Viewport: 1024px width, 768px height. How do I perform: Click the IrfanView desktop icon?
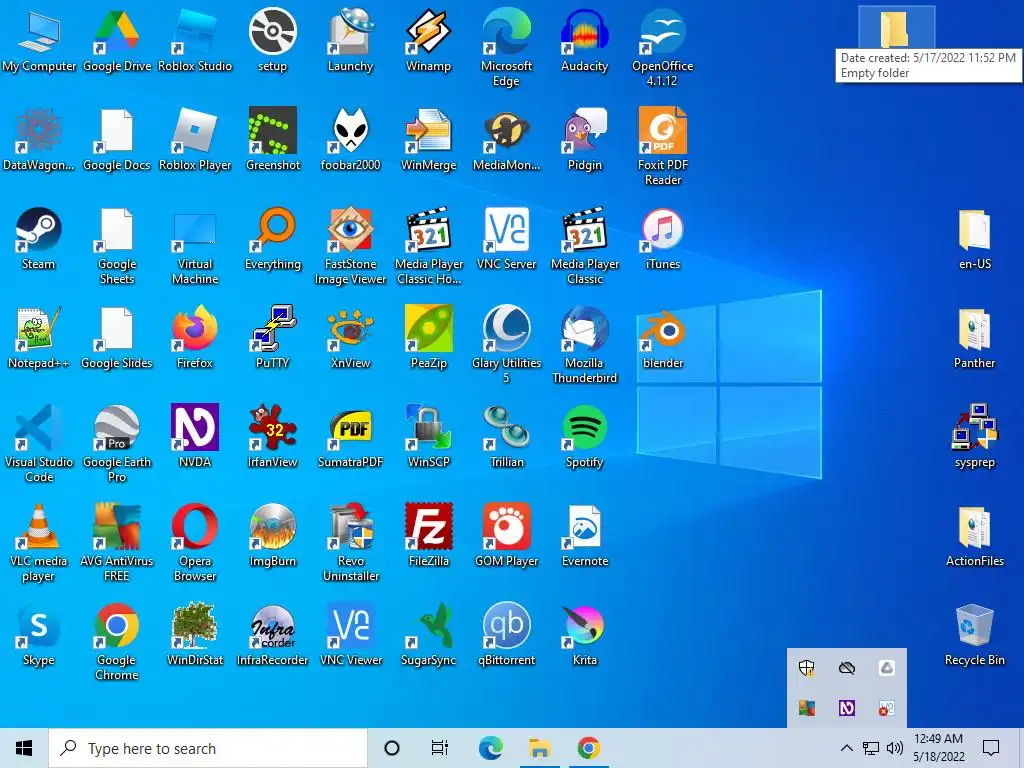[273, 436]
